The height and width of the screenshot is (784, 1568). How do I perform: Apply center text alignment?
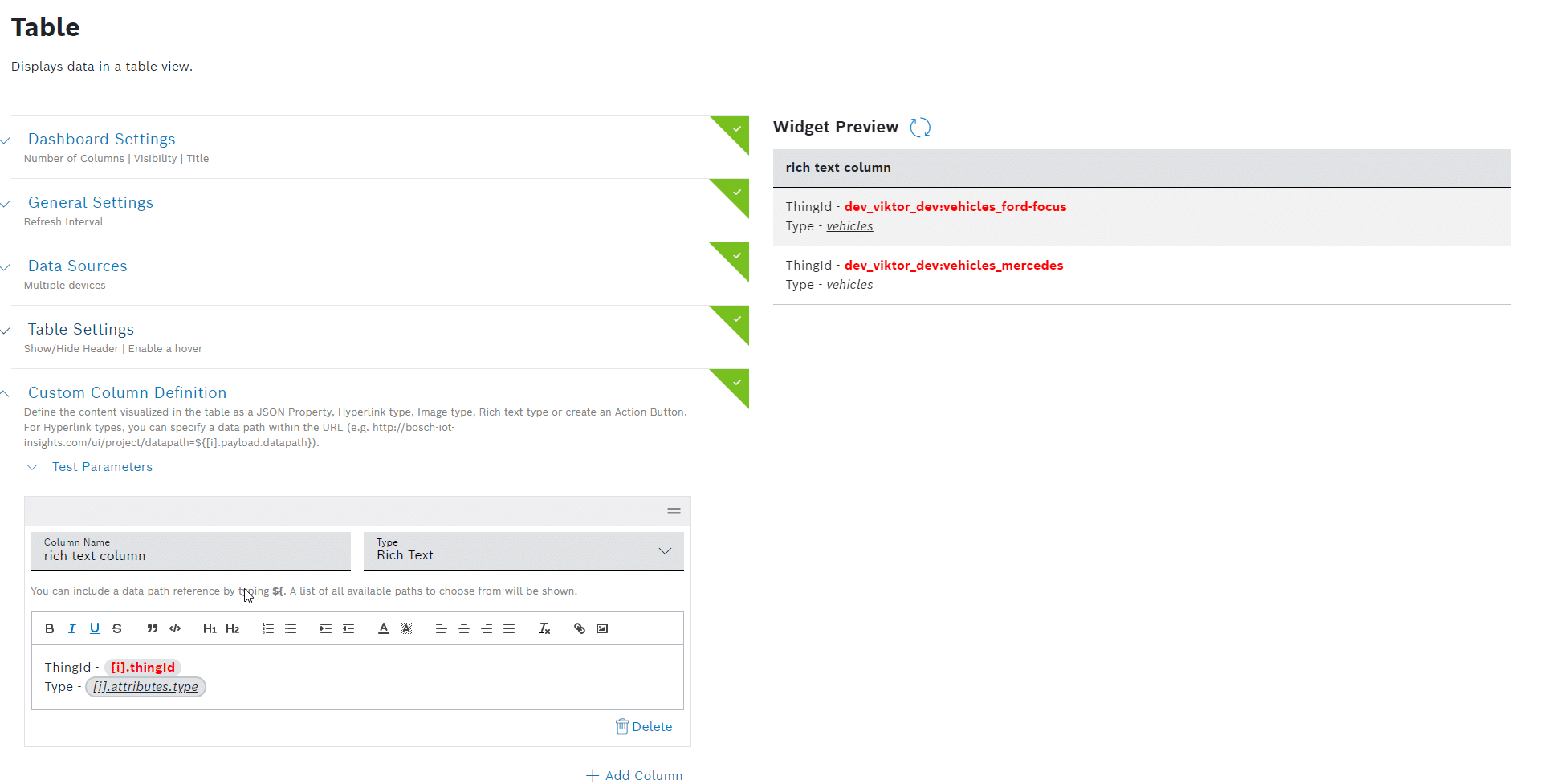coord(463,628)
